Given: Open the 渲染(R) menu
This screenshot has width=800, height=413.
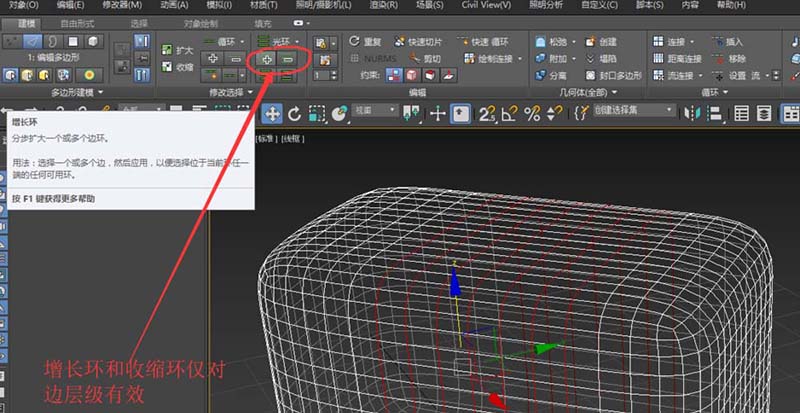Looking at the screenshot, I should [x=383, y=5].
